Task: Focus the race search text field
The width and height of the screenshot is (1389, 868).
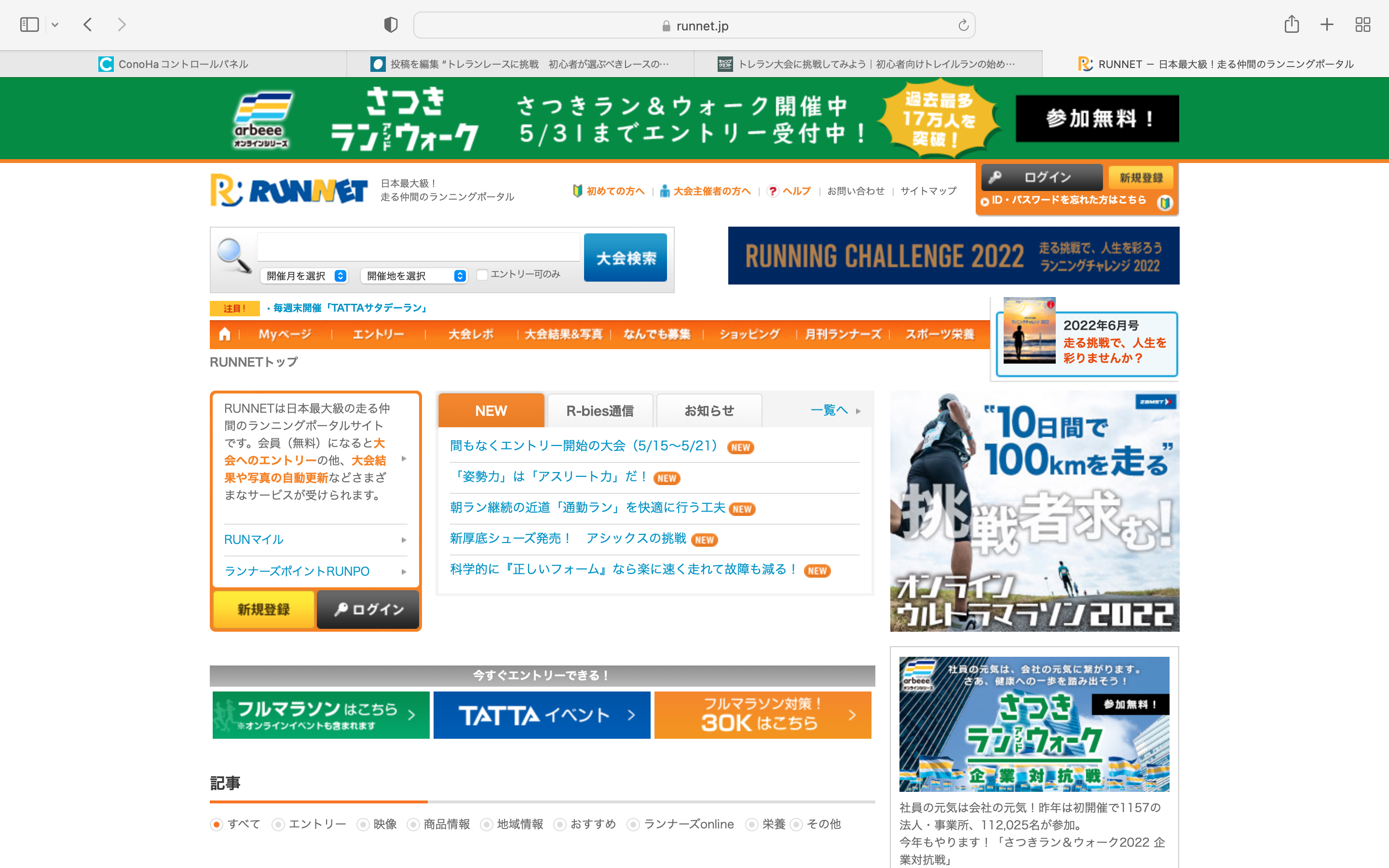Action: 419,247
